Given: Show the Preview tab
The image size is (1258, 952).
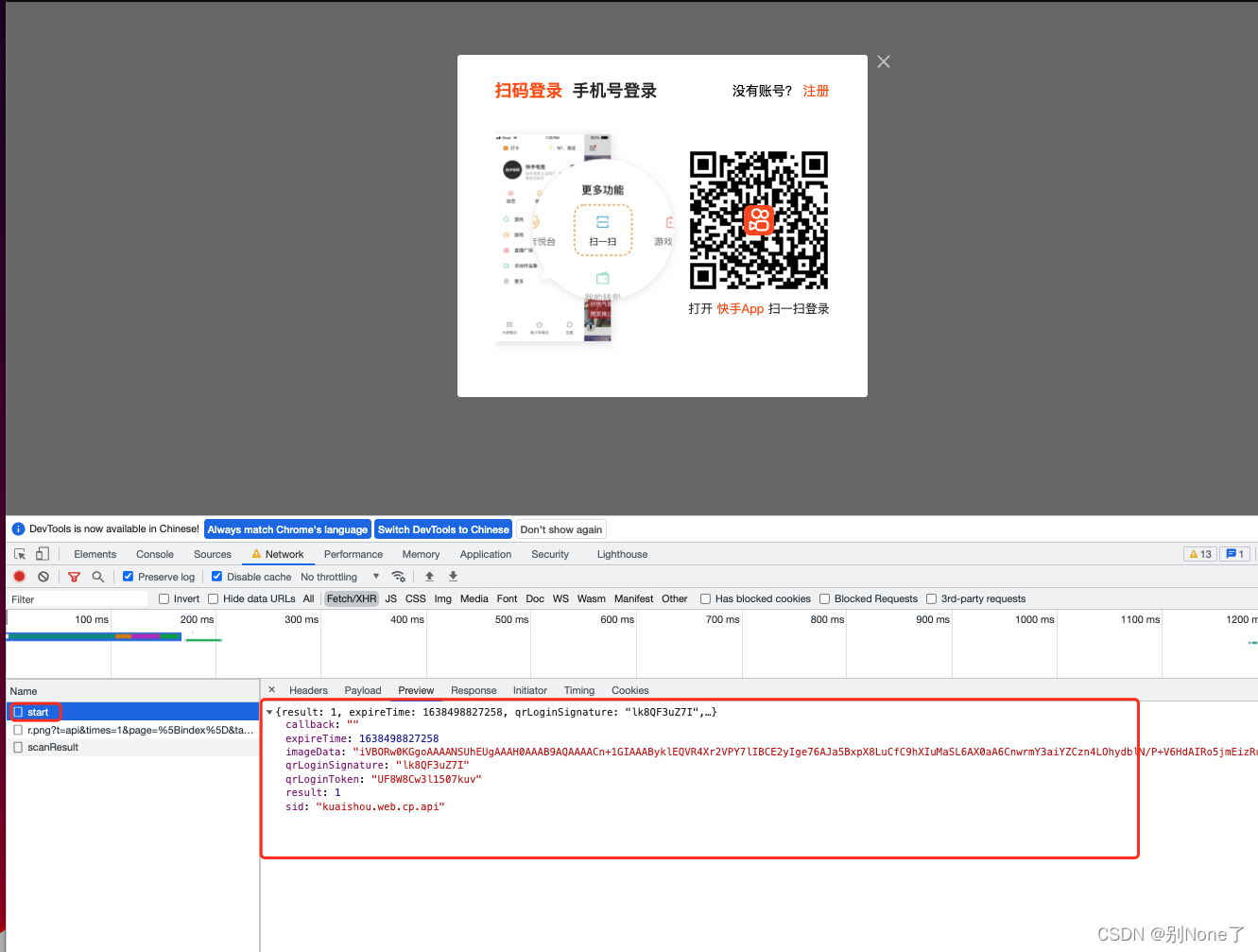Looking at the screenshot, I should [416, 690].
